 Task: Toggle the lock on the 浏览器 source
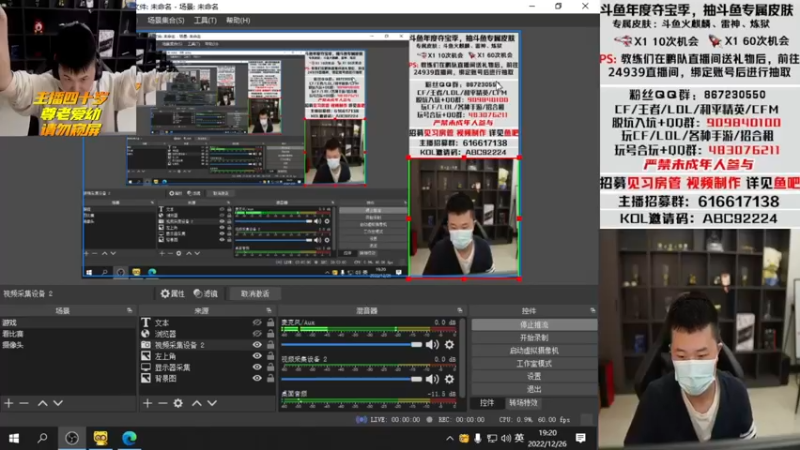point(270,334)
